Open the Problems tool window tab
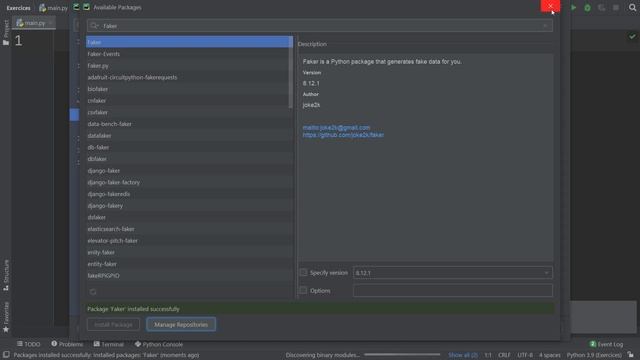The width and height of the screenshot is (640, 360). click(x=67, y=344)
